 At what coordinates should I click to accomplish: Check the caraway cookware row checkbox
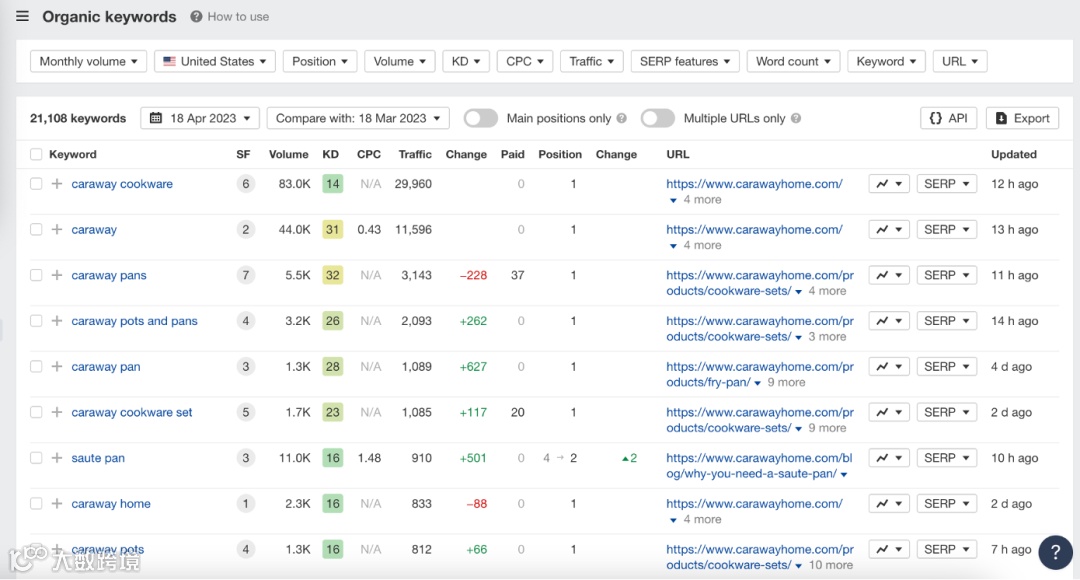pos(36,184)
